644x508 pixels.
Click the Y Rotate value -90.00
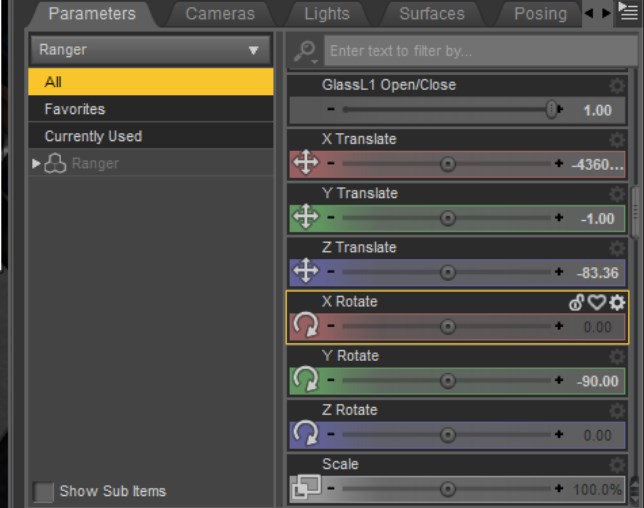coord(597,381)
